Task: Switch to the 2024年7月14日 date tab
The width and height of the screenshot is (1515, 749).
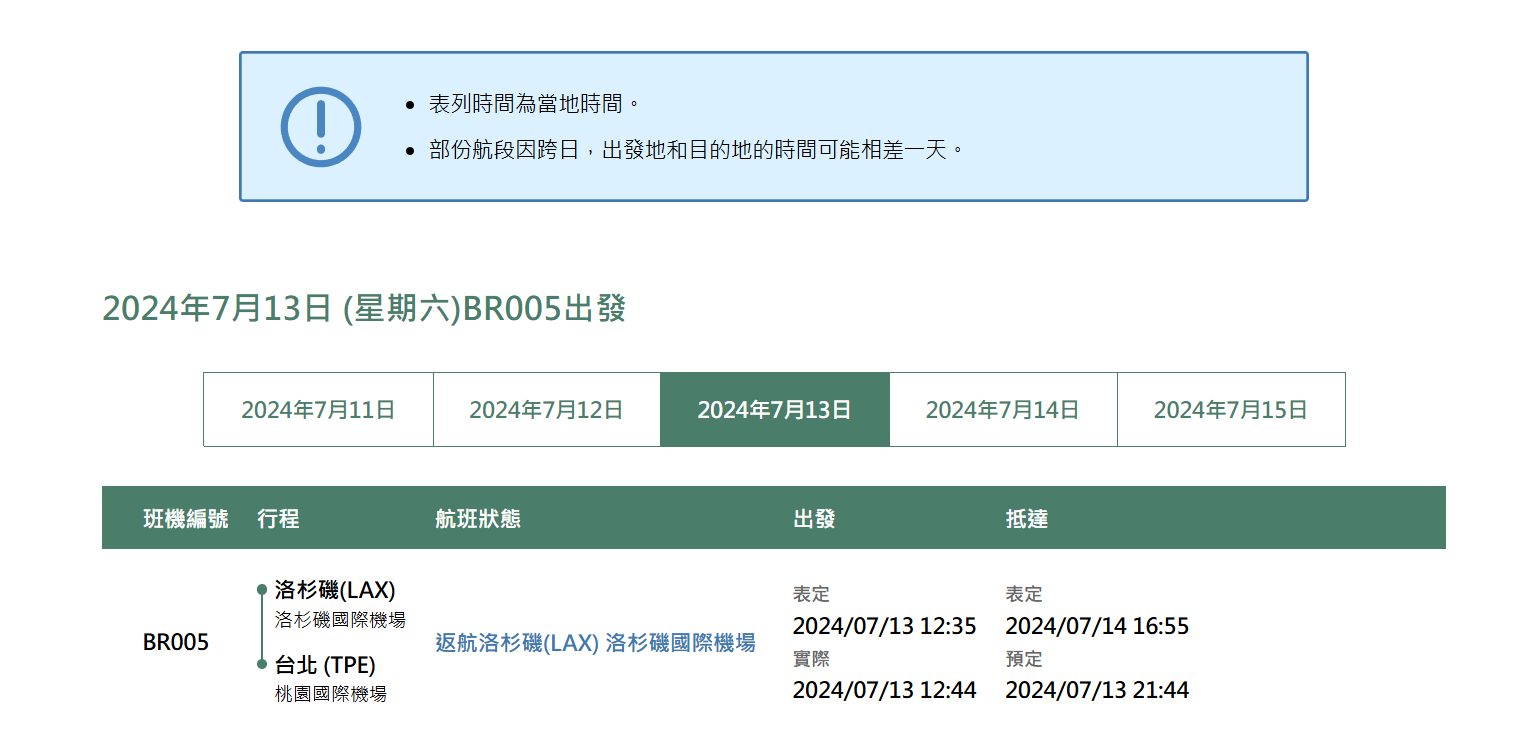Action: coord(1002,409)
